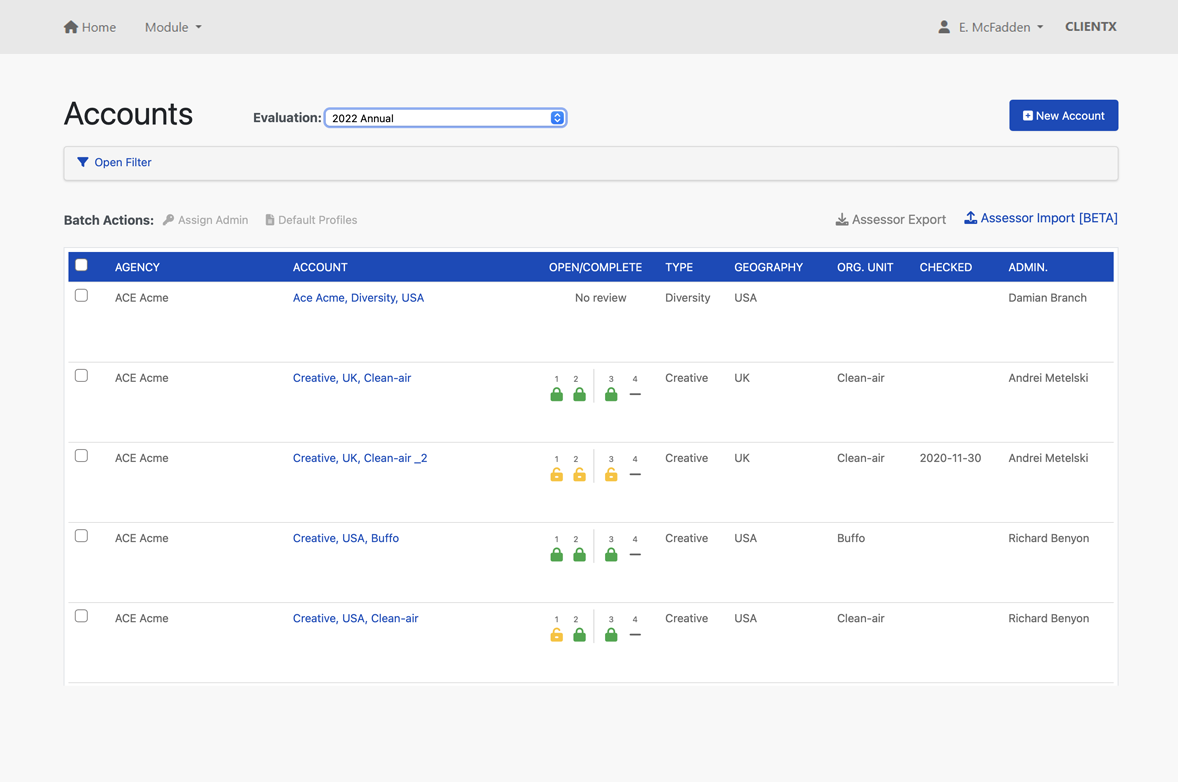
Task: Click Andrei Metelski in Creative, UK, Clean-air row
Action: tap(1048, 378)
